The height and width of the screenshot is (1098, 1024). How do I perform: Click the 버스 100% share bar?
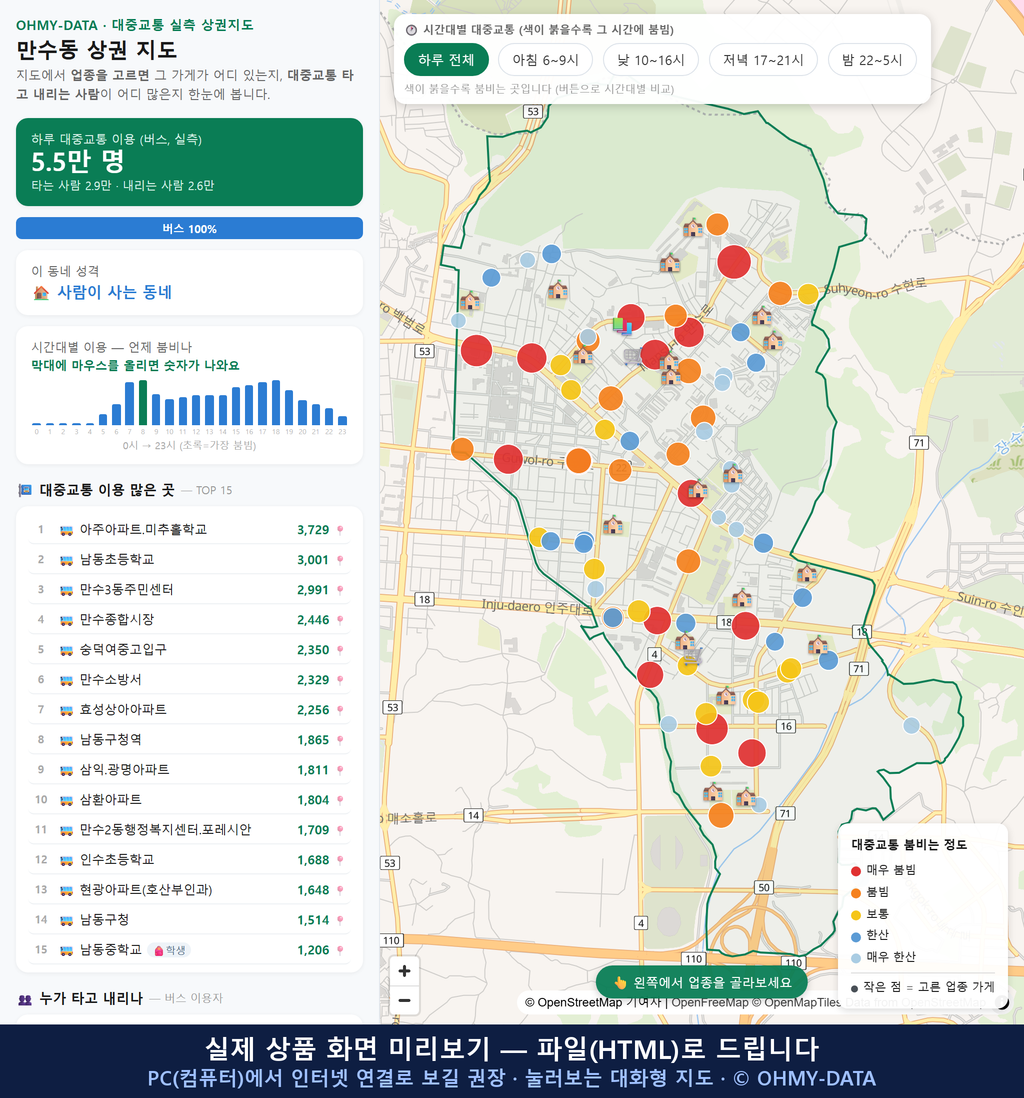click(x=189, y=228)
